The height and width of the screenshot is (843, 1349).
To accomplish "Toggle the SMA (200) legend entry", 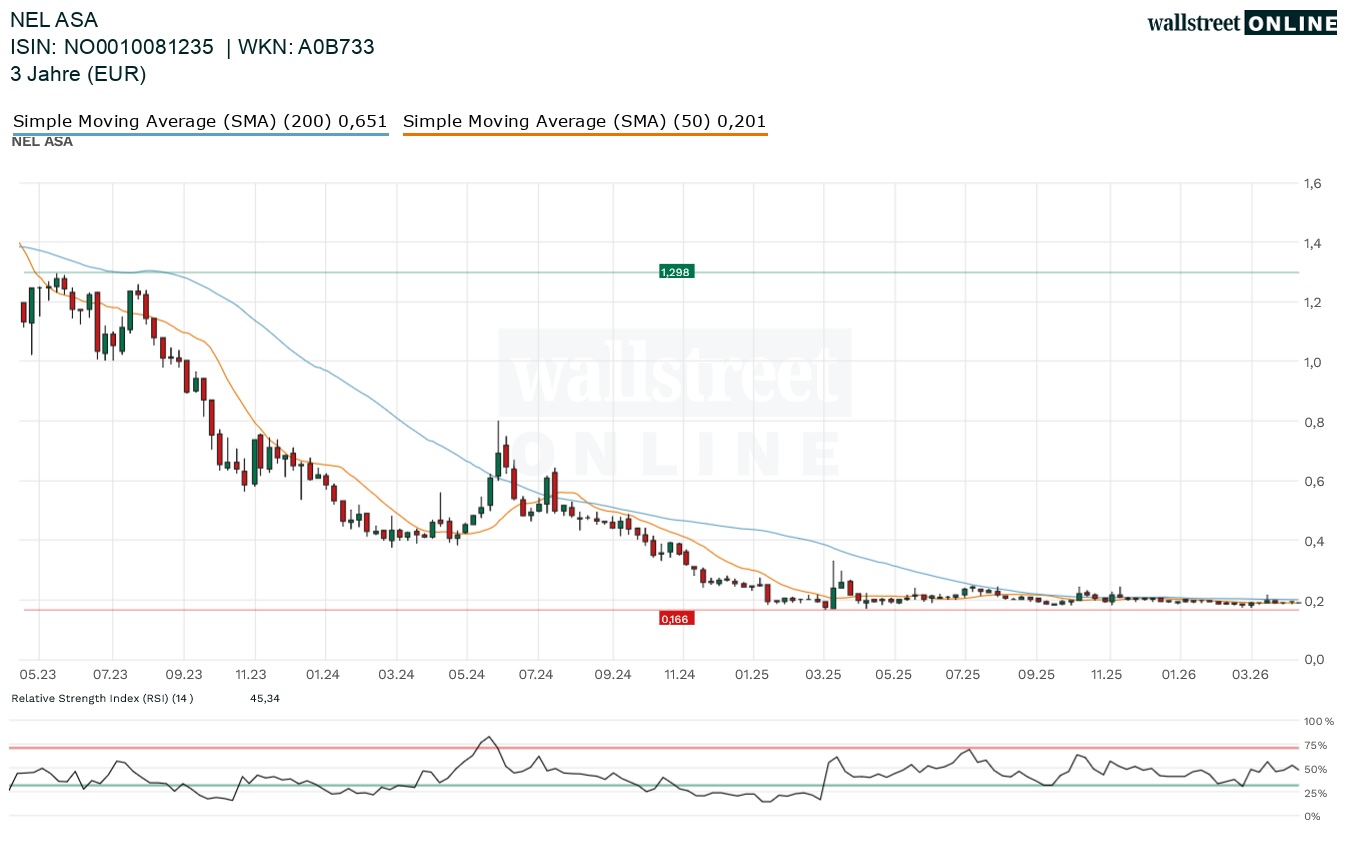I will [200, 122].
